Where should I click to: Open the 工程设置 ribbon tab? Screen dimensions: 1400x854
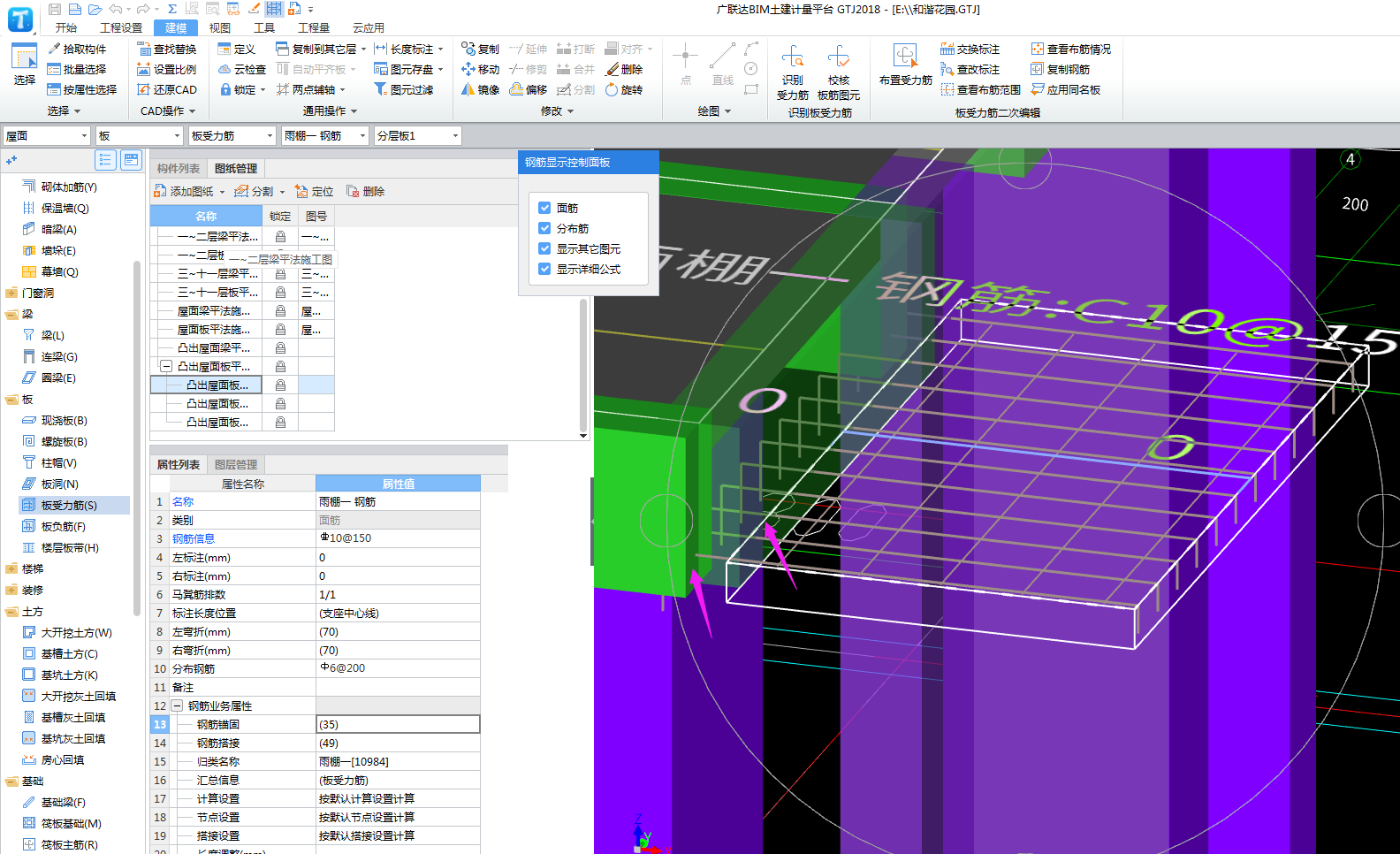121,28
